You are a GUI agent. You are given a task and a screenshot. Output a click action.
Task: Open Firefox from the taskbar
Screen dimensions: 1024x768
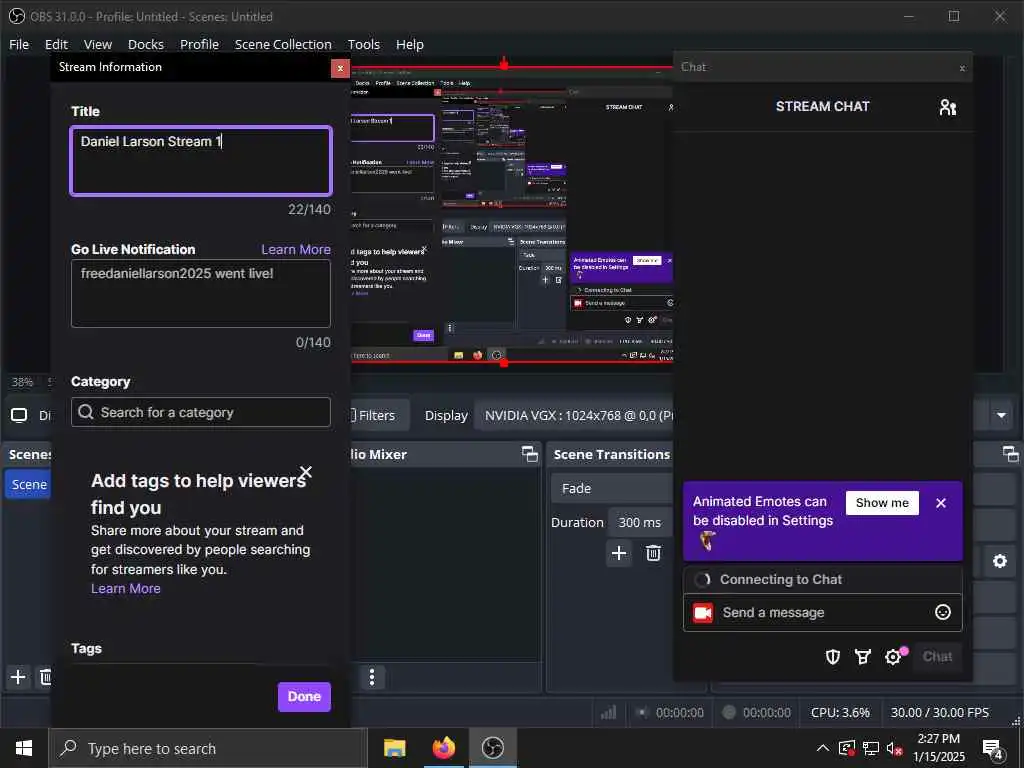coord(443,748)
